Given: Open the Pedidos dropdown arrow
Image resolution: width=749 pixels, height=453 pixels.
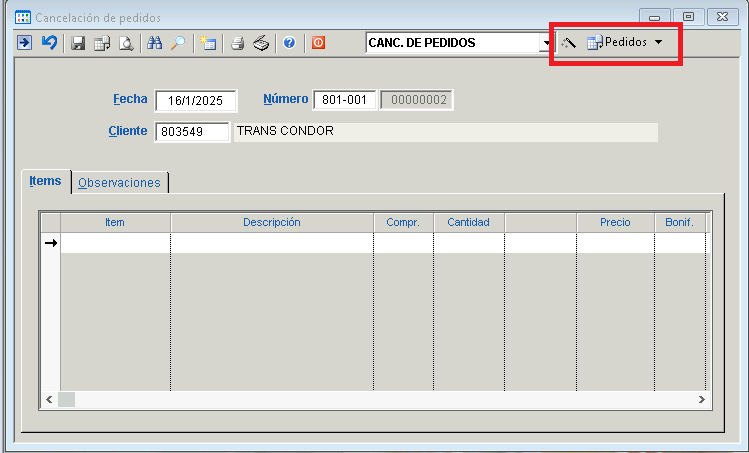Looking at the screenshot, I should click(658, 42).
